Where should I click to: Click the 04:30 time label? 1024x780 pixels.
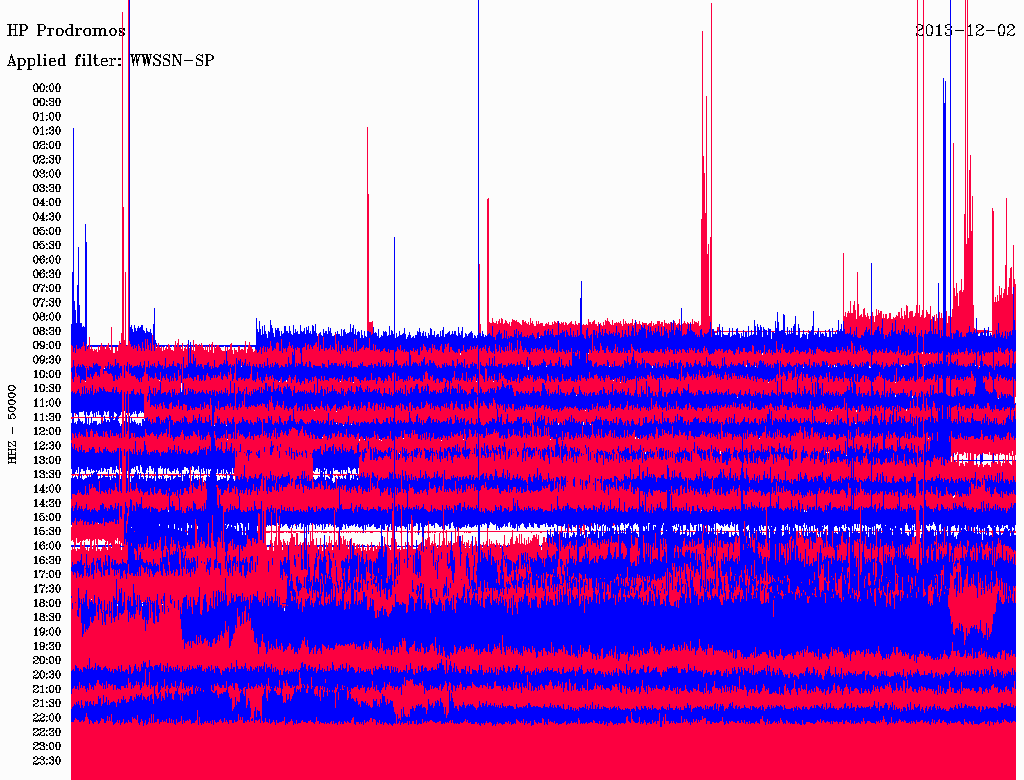[x=47, y=216]
